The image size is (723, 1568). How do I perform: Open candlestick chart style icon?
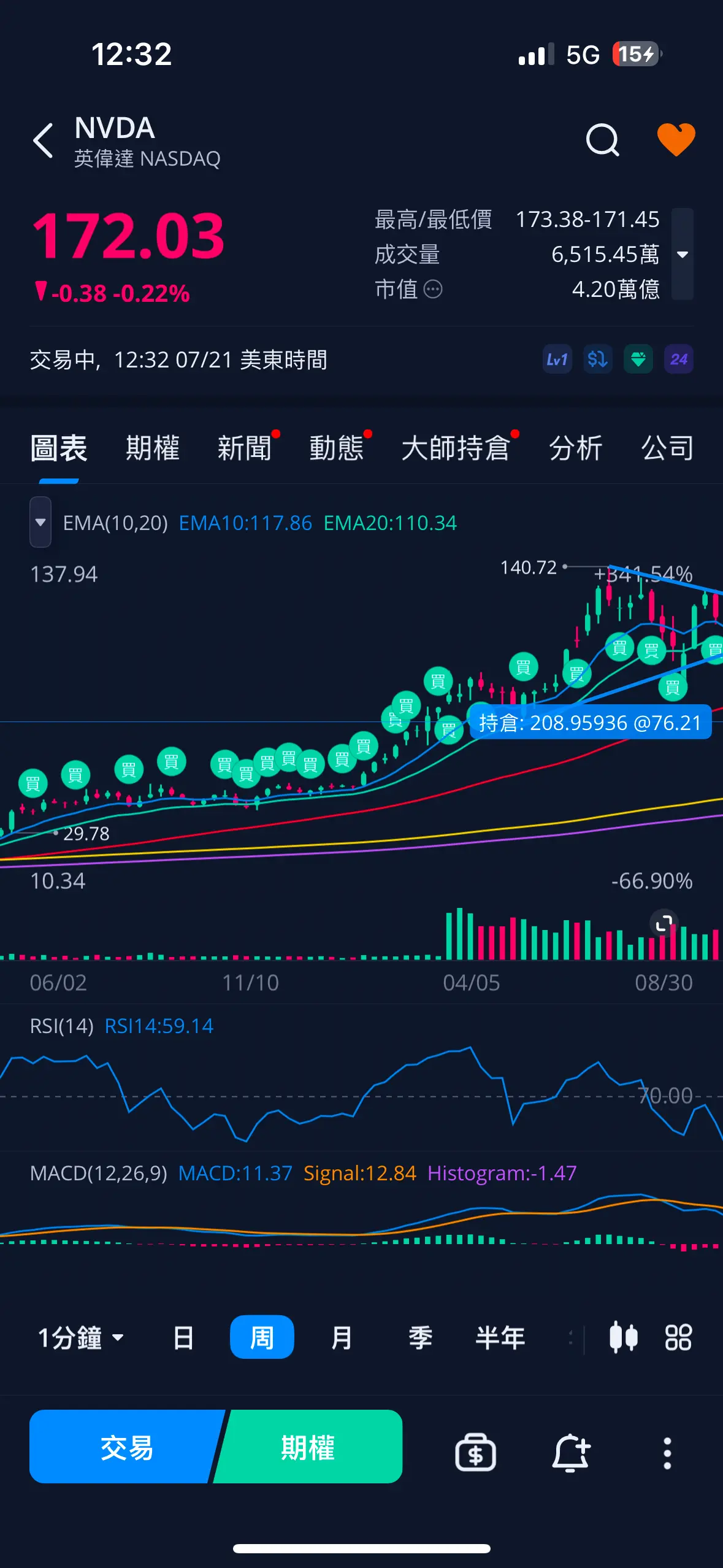(624, 1338)
